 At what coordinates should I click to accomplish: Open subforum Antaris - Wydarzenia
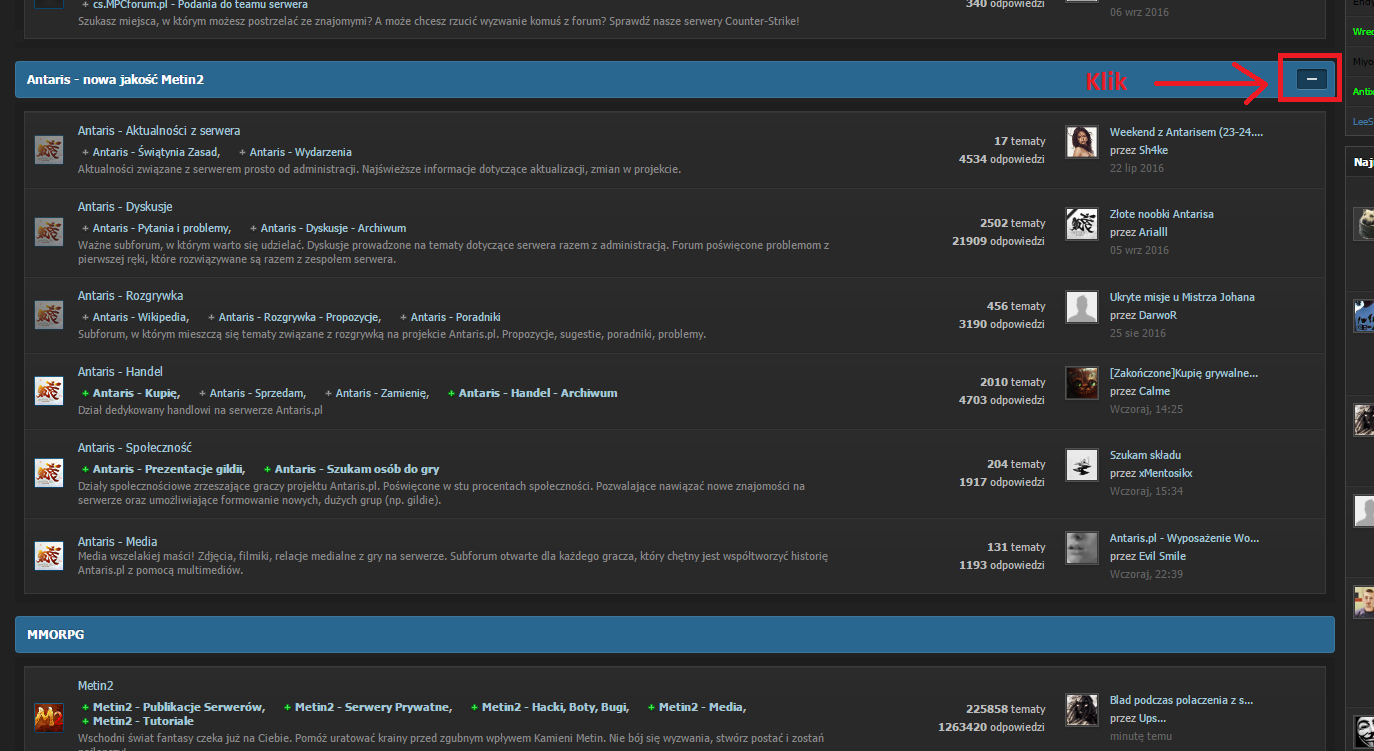point(301,152)
